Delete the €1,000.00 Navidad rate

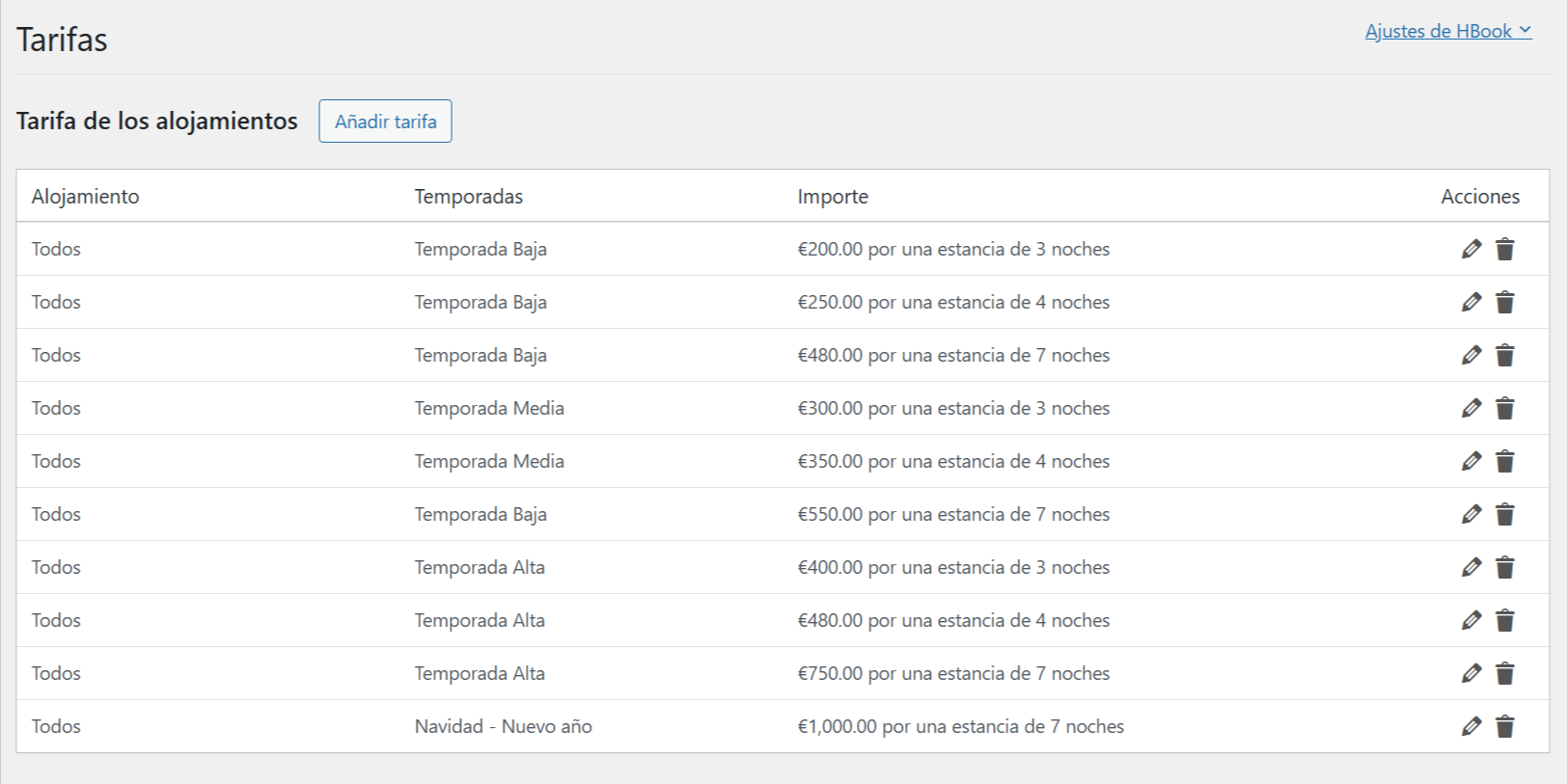[1504, 726]
